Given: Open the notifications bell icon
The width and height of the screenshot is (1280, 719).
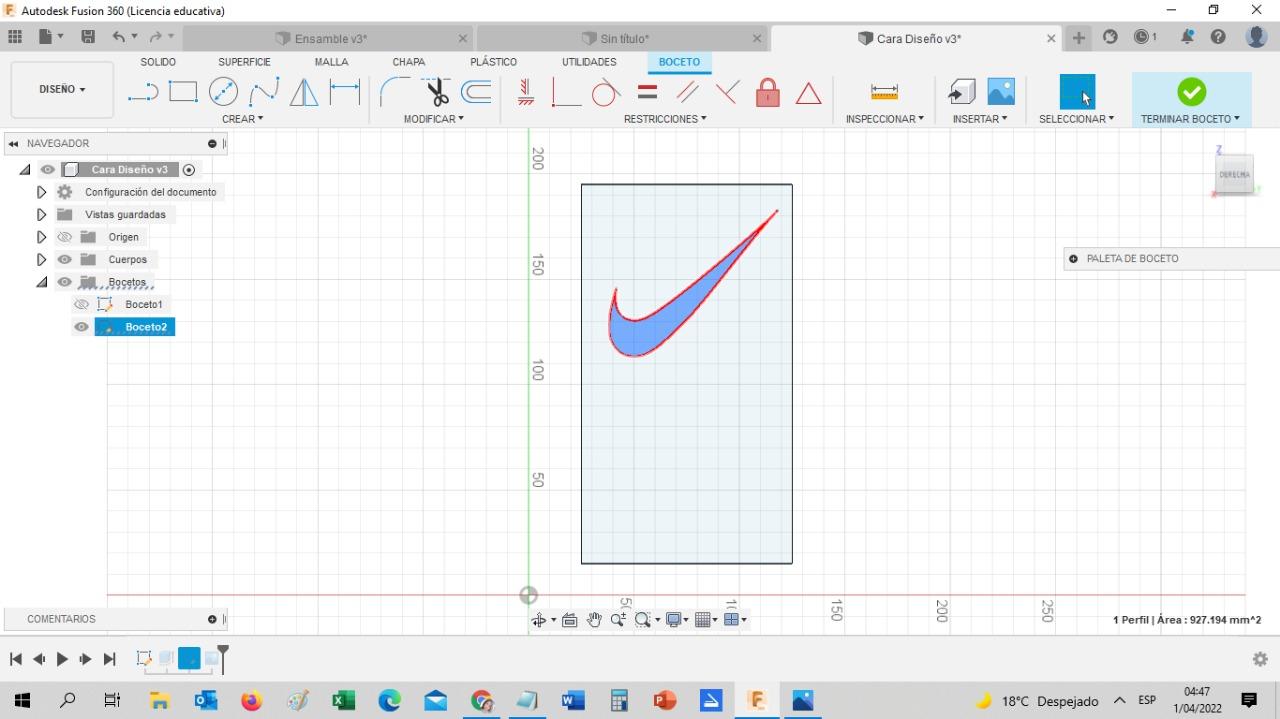Looking at the screenshot, I should click(x=1187, y=37).
